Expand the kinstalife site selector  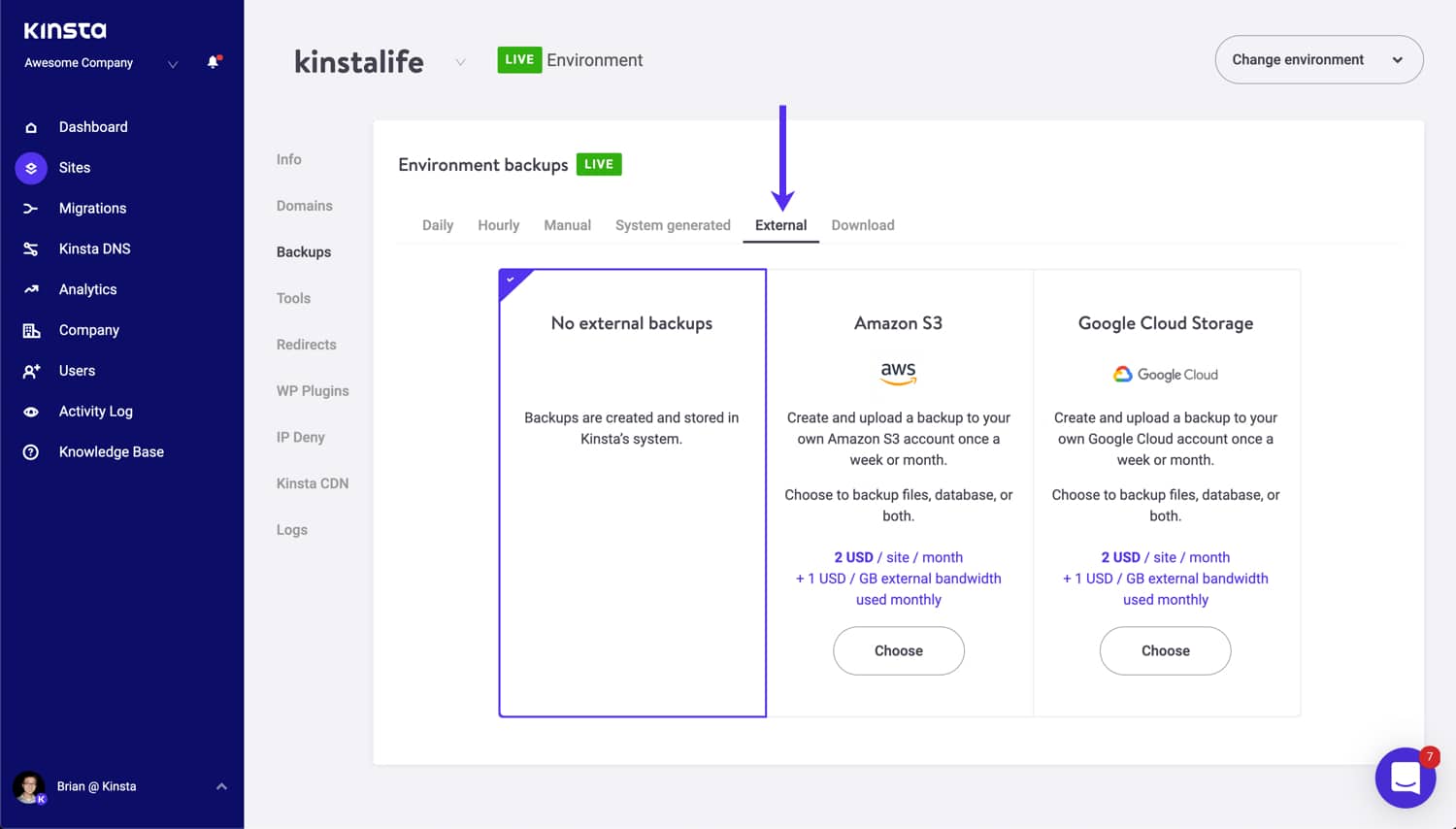(460, 60)
